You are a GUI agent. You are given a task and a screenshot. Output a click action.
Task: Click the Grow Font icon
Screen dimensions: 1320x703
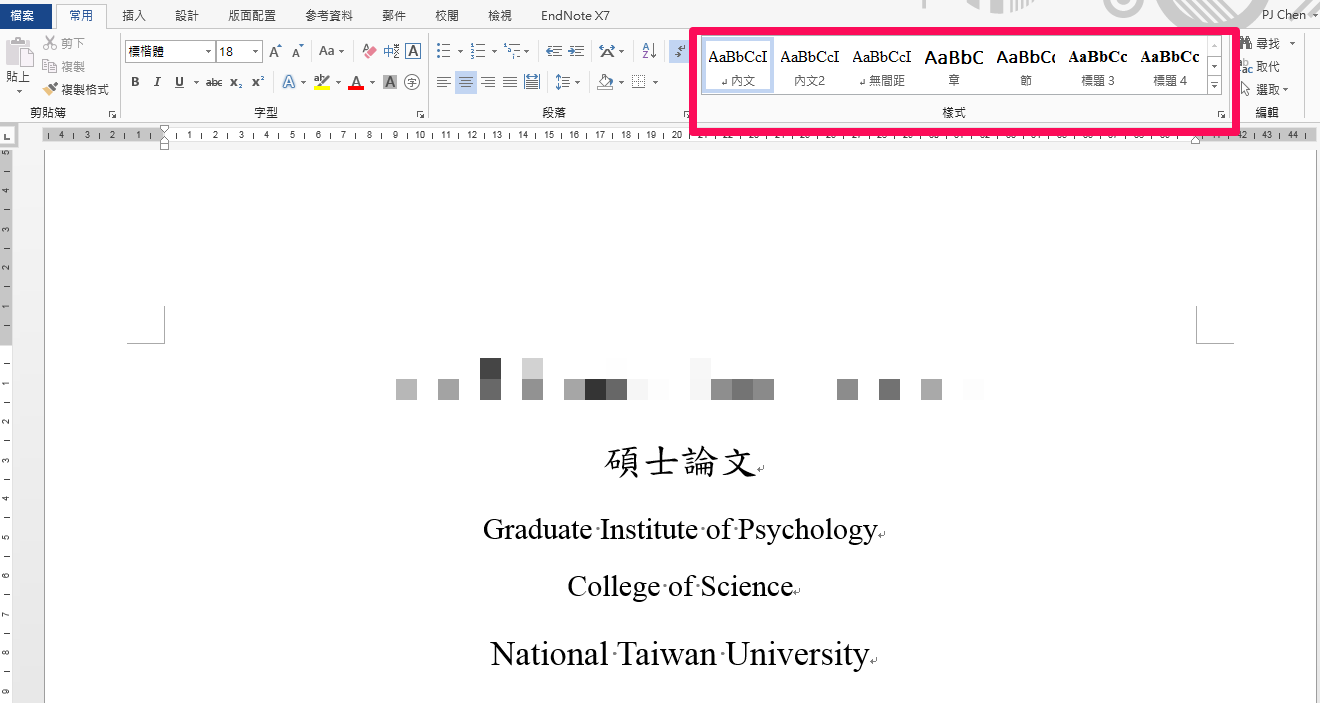pyautogui.click(x=275, y=51)
